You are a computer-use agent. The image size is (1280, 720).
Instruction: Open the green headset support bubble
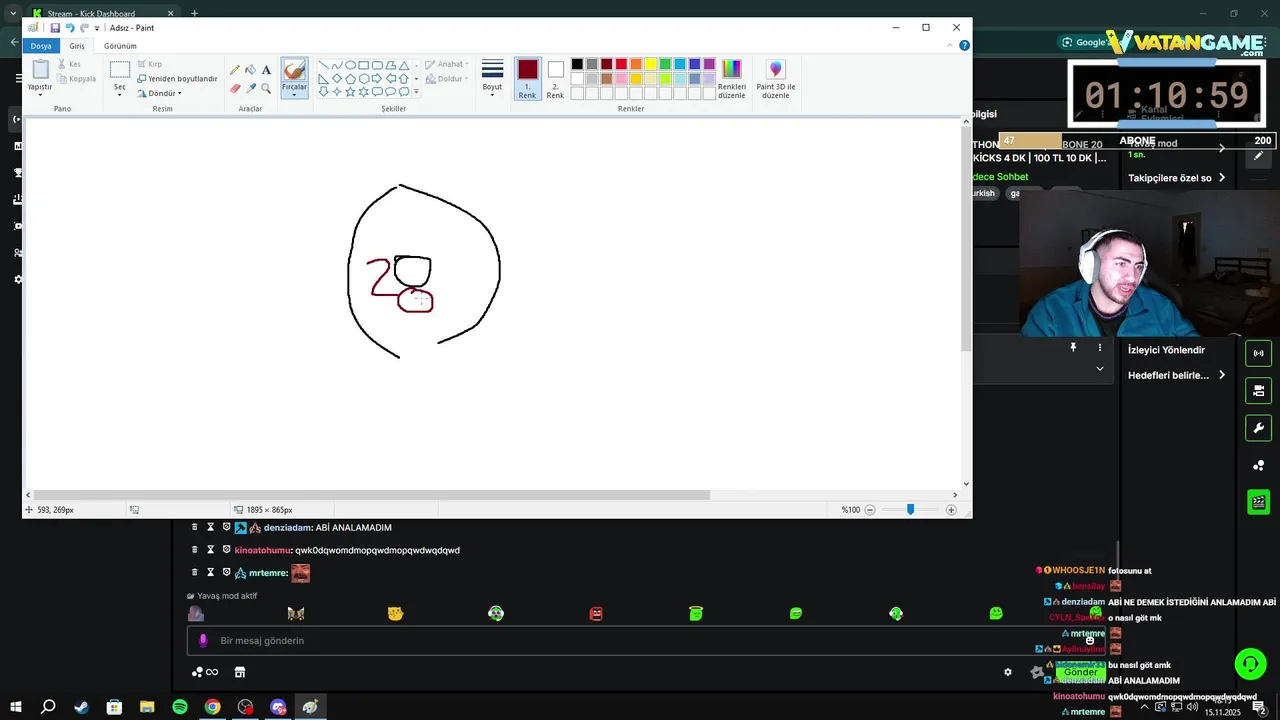(1249, 664)
